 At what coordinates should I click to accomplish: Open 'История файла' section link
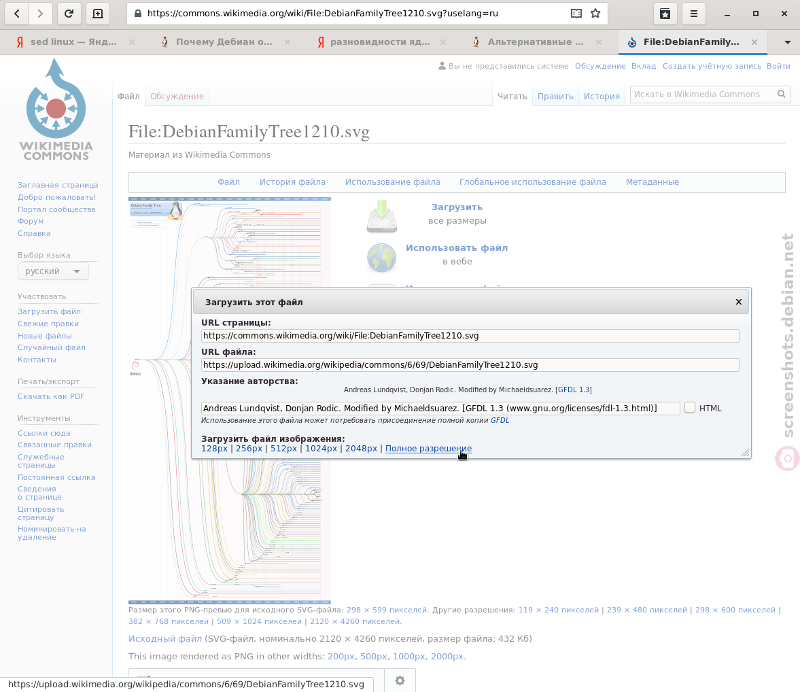pyautogui.click(x=292, y=182)
